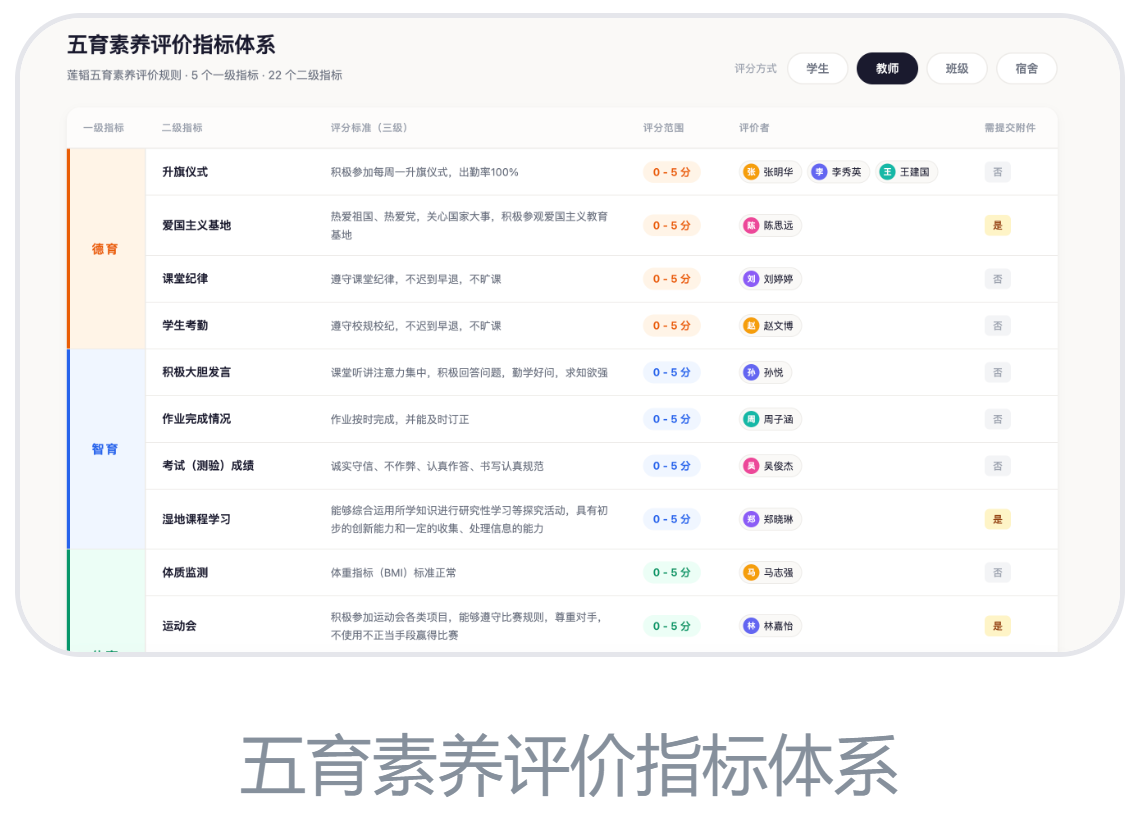Click attachment badge 否 in 作业完成情况 row

click(997, 419)
